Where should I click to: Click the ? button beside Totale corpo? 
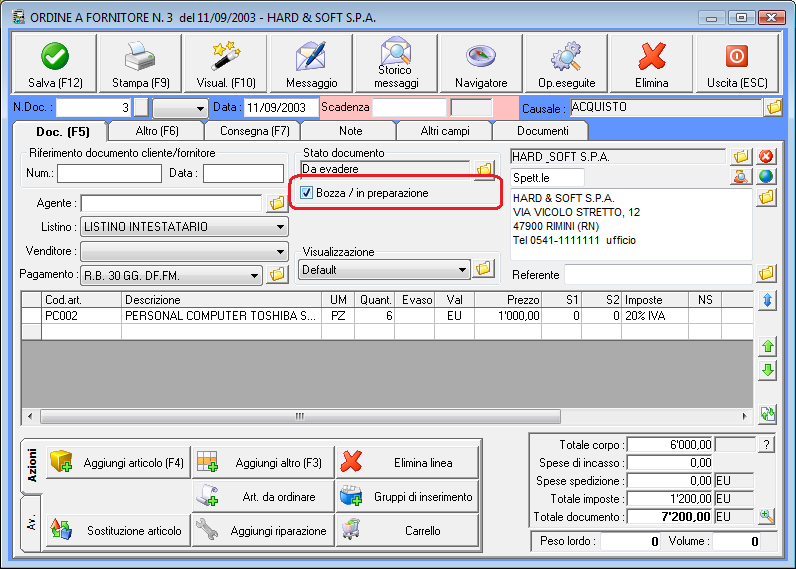pos(766,445)
